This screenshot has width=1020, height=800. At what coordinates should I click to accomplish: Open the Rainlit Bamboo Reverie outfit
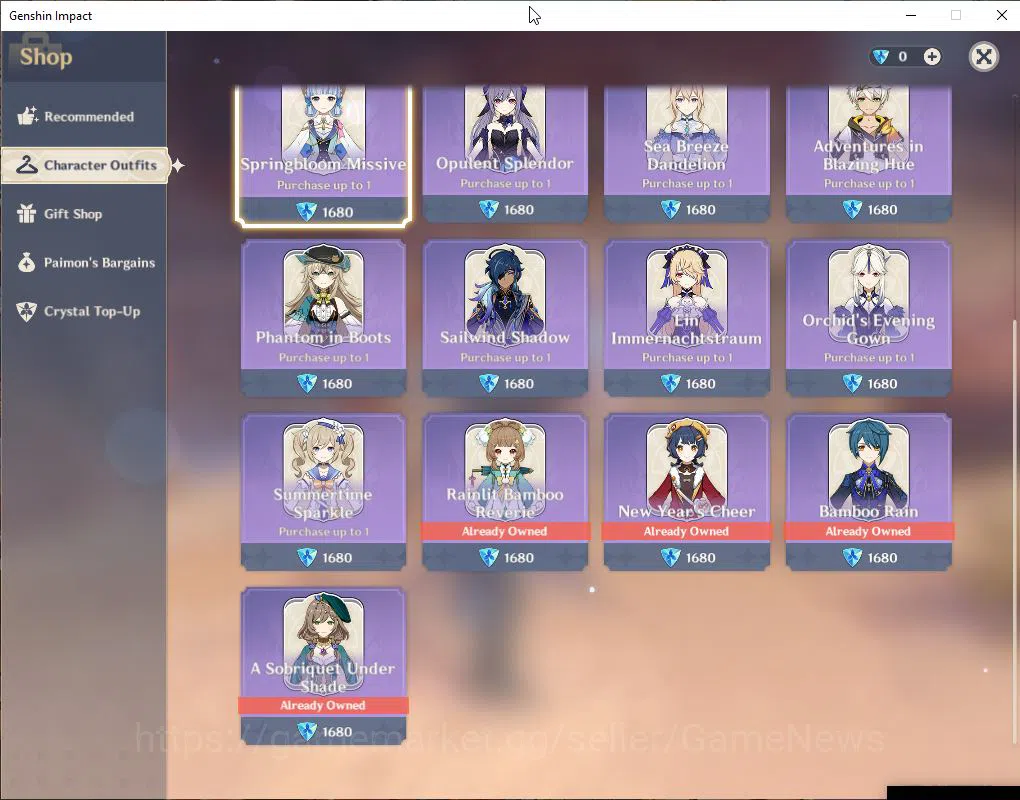point(505,492)
